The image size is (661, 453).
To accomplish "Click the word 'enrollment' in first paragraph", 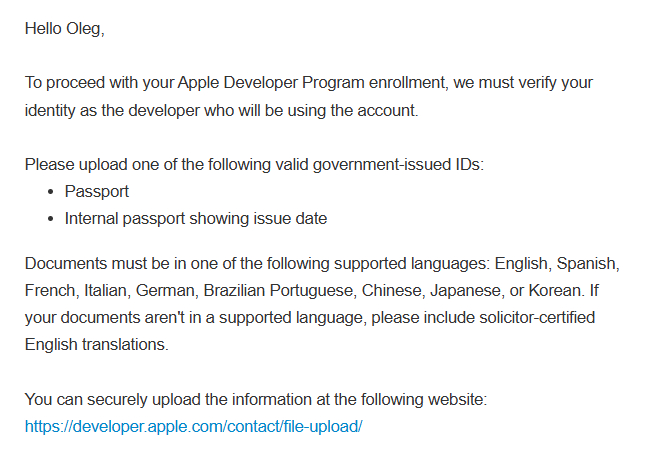I will pos(407,83).
